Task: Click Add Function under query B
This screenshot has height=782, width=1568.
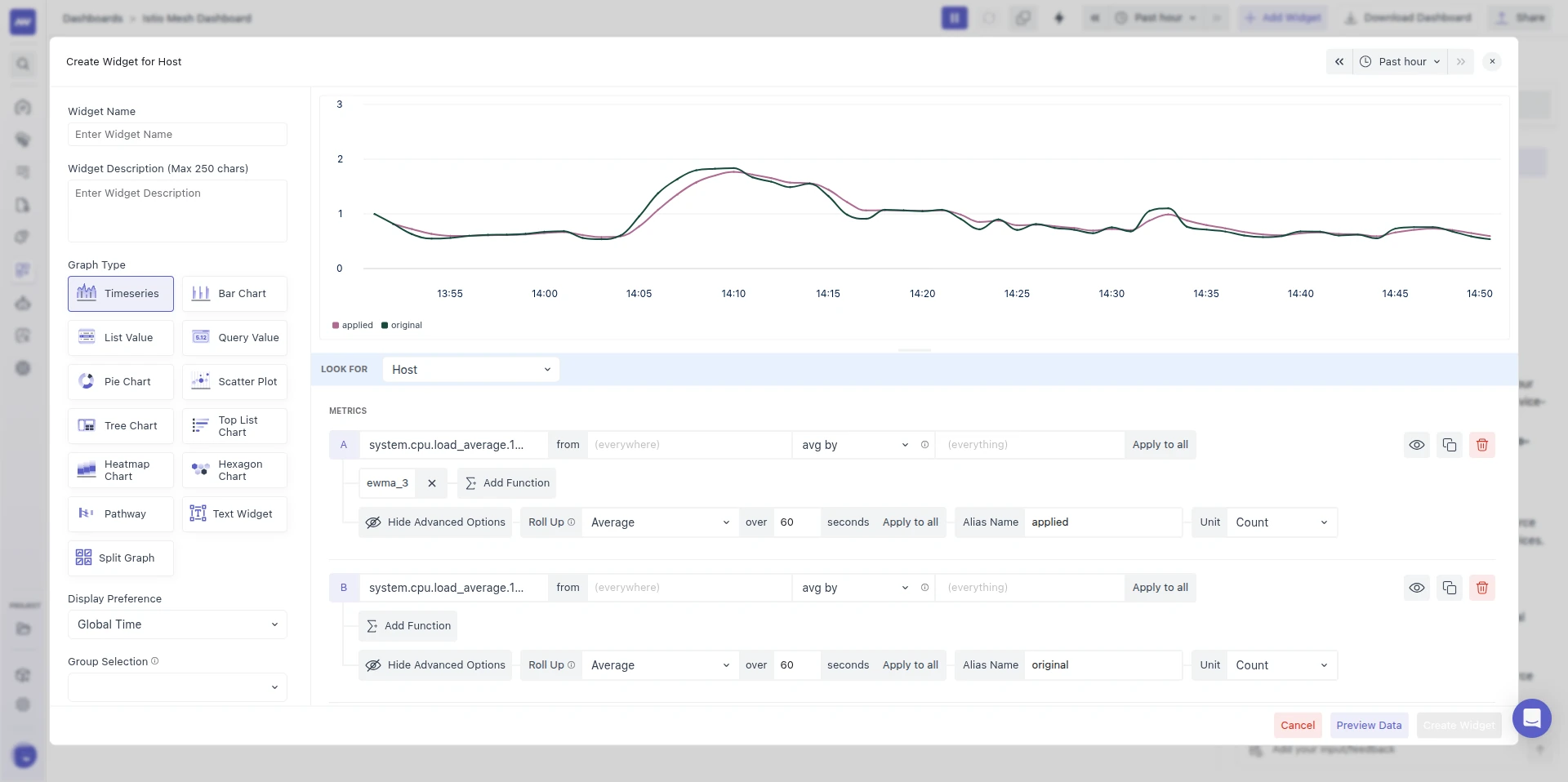Action: tap(408, 626)
